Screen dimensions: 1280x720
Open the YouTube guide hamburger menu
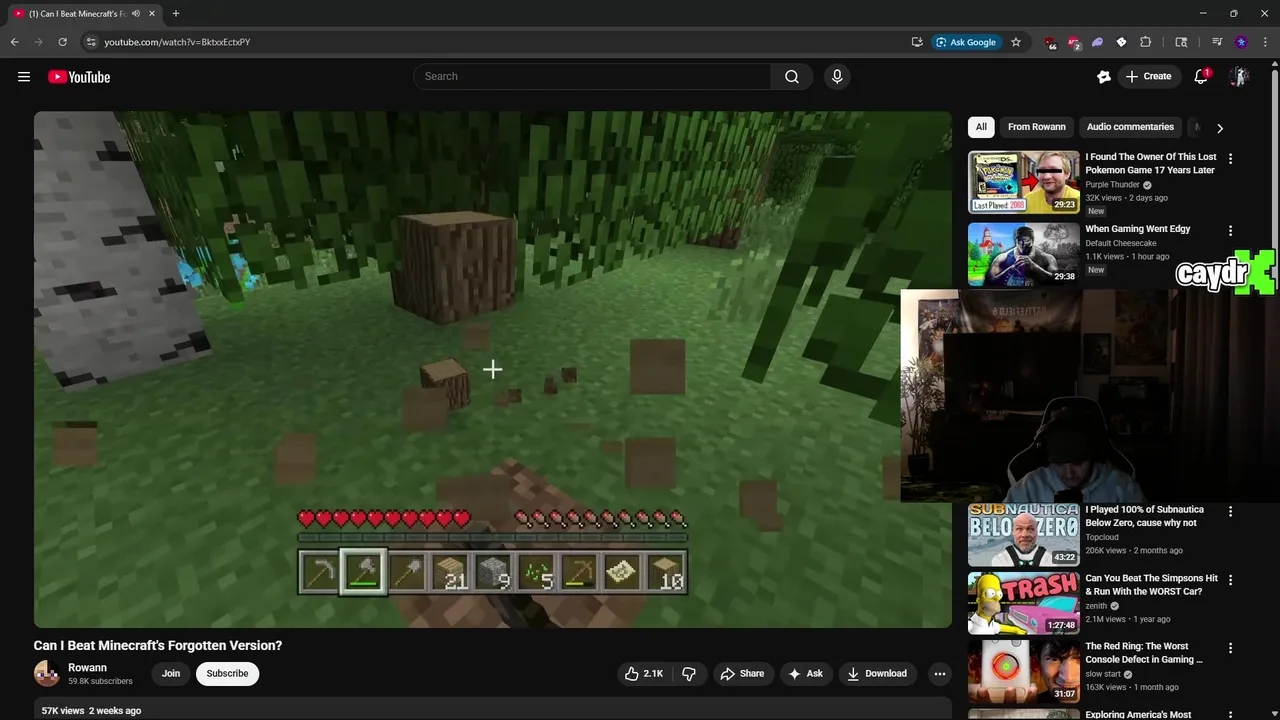pyautogui.click(x=24, y=77)
